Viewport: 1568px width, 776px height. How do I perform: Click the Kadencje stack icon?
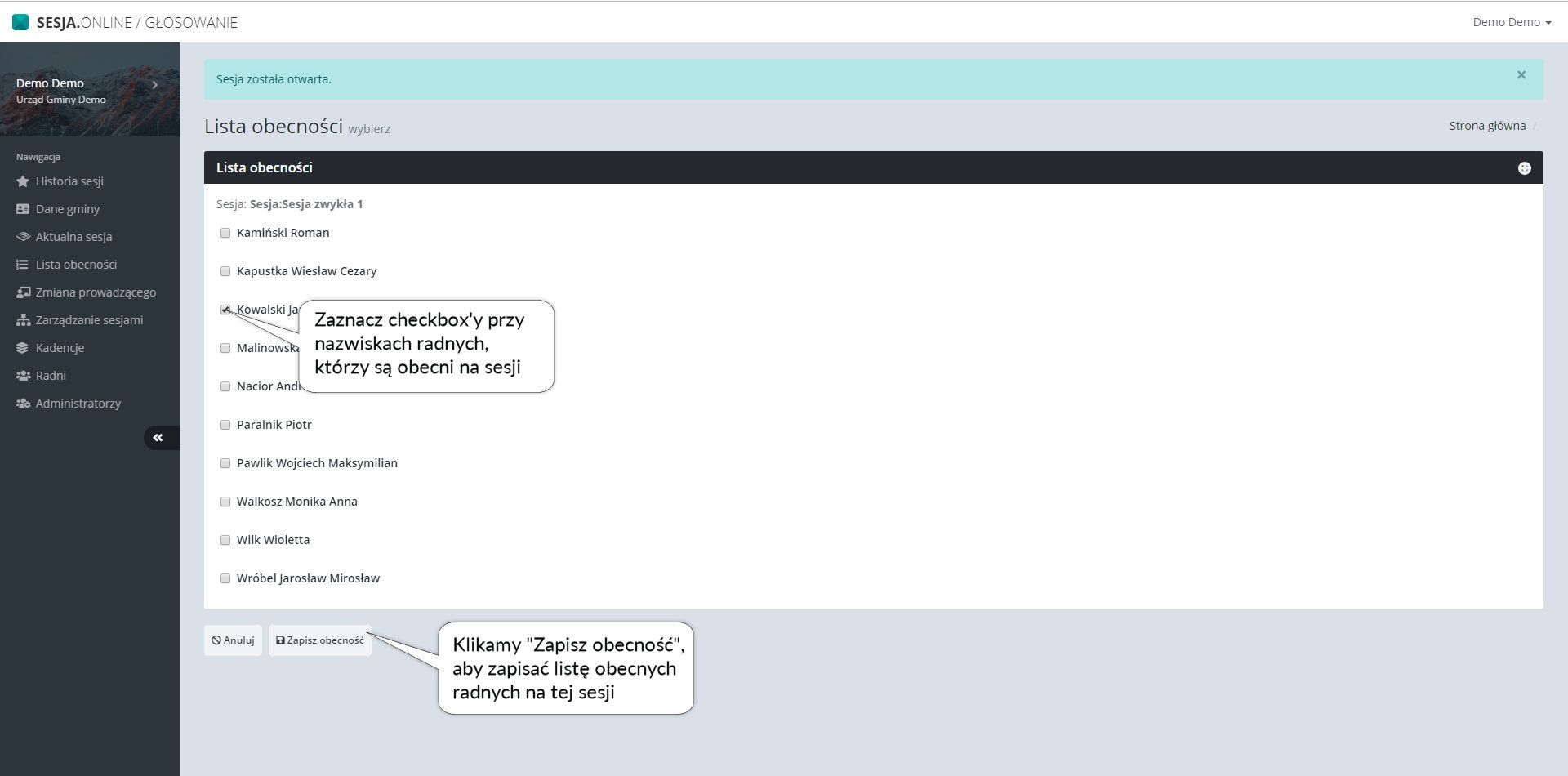point(23,348)
